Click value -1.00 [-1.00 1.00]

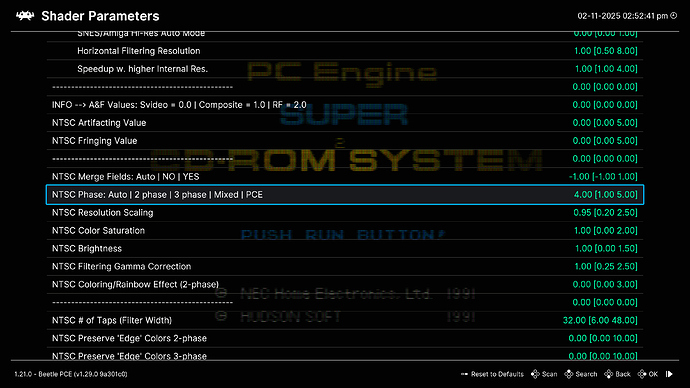pyautogui.click(x=603, y=177)
